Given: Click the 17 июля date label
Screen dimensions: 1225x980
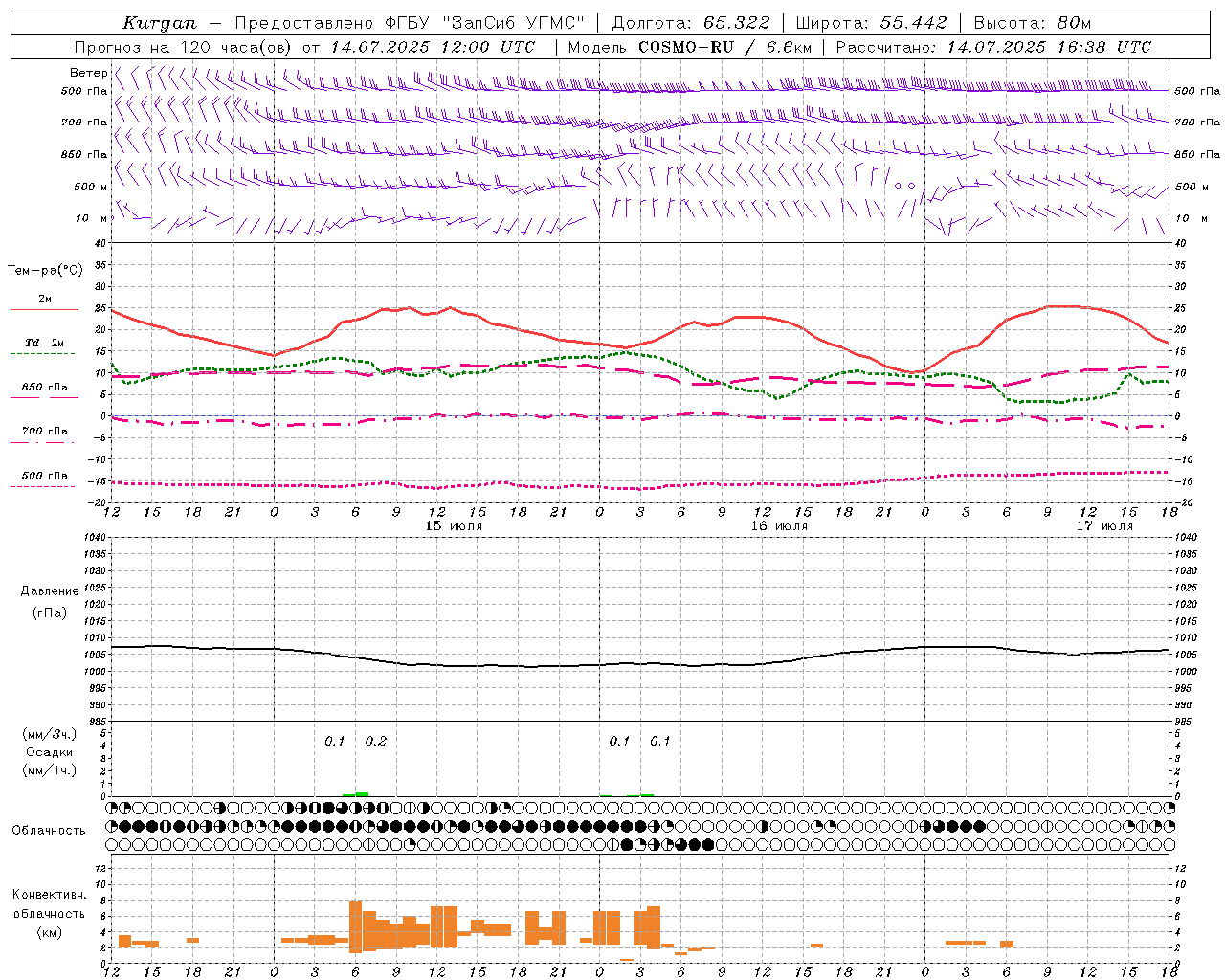Looking at the screenshot, I should pos(1104,526).
